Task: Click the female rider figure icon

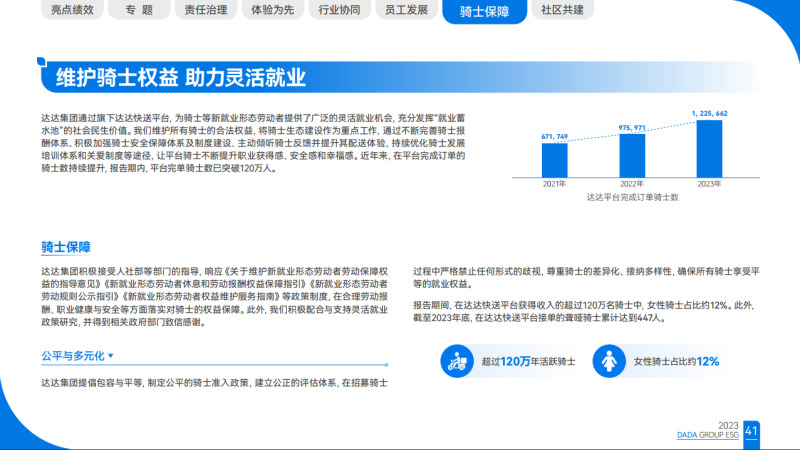Action: (609, 361)
